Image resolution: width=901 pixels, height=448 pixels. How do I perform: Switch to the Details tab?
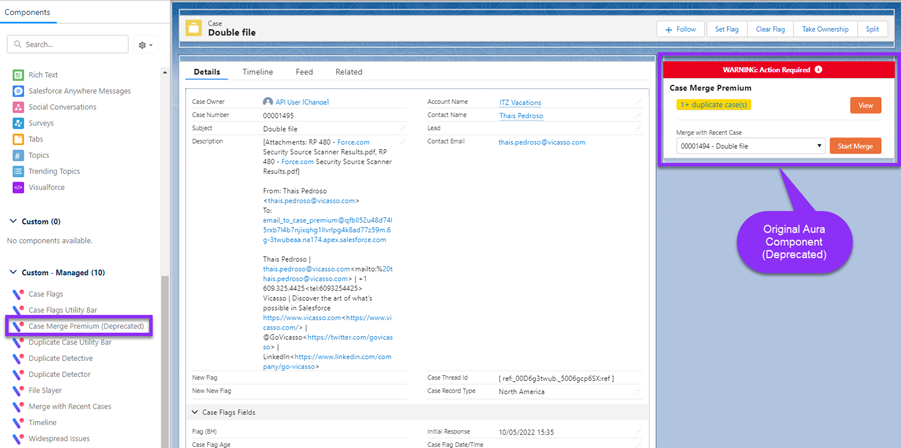click(x=207, y=72)
